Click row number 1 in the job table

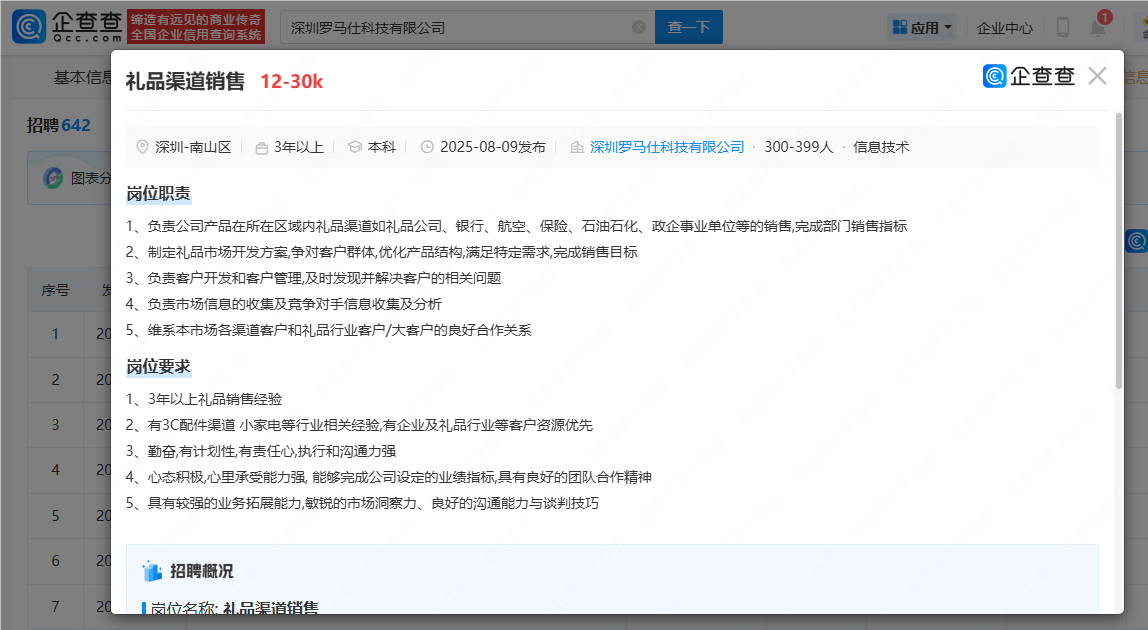click(x=55, y=334)
